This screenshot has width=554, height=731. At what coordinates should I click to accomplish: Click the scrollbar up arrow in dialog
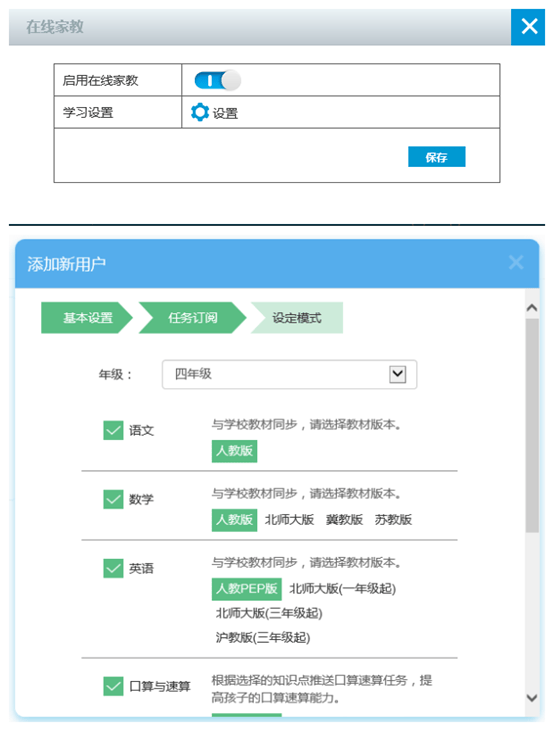(532, 307)
